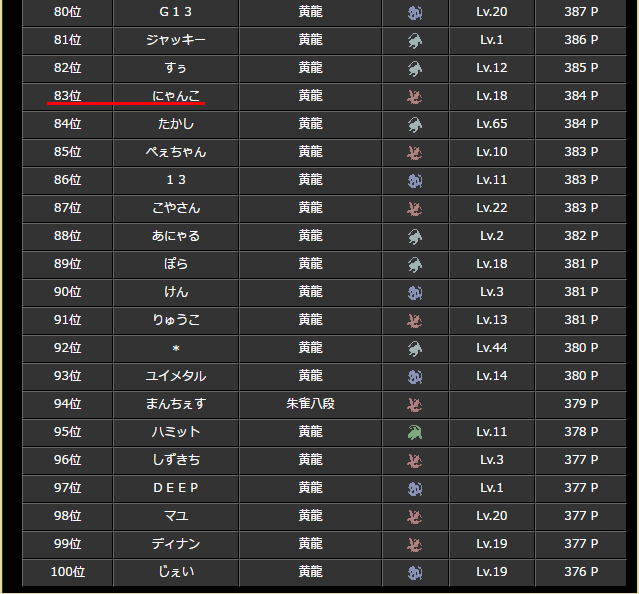
Task: Click the 朱雀八段 rank label
Action: (310, 404)
